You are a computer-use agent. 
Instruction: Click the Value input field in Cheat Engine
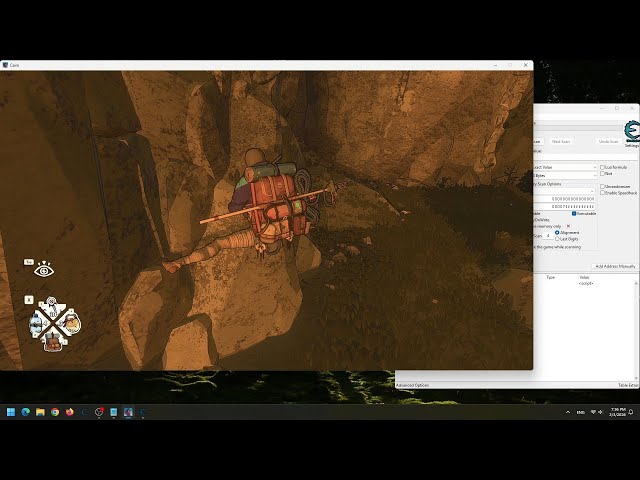pos(585,157)
